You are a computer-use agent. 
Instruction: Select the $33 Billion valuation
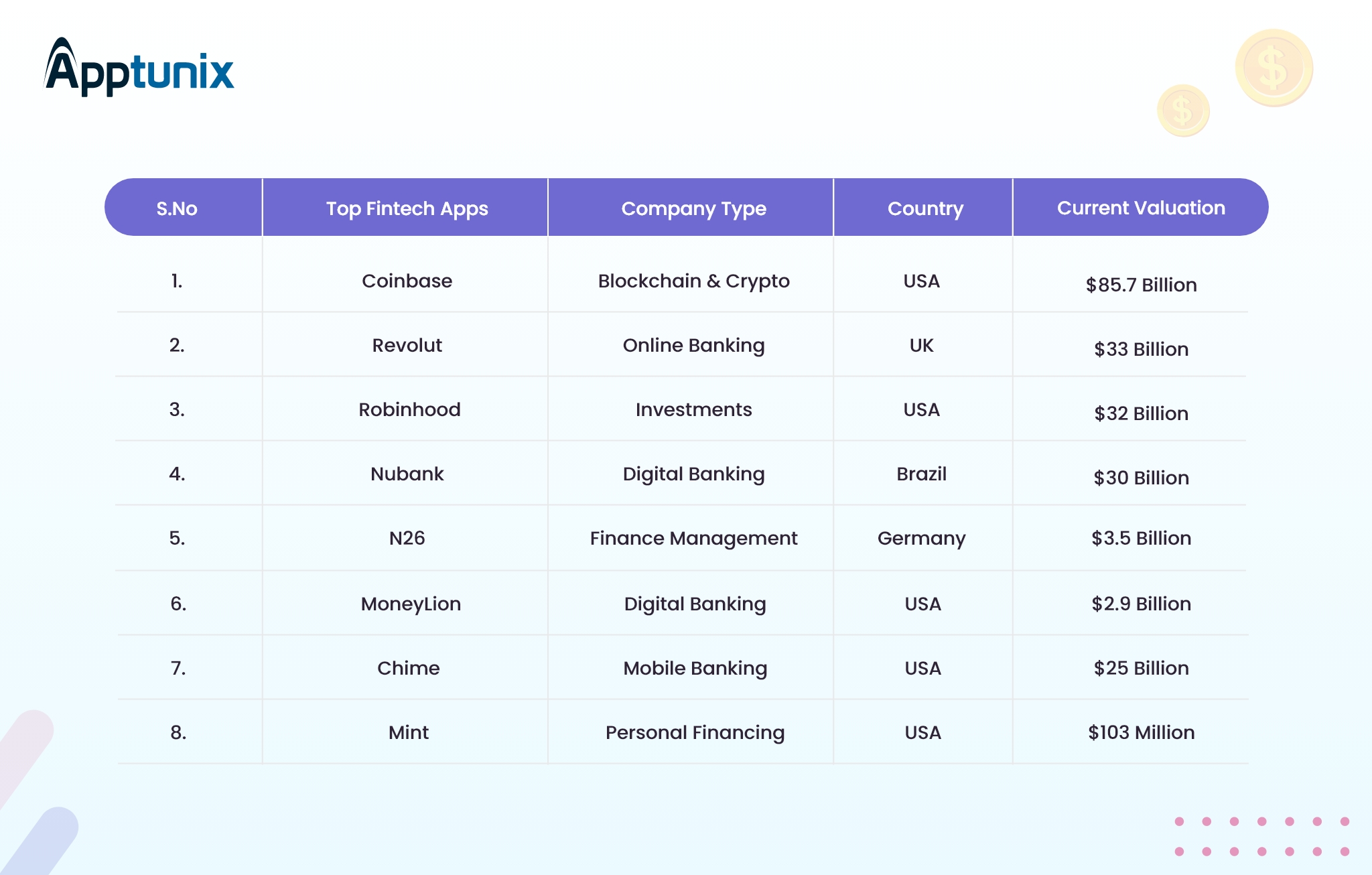pos(1141,349)
